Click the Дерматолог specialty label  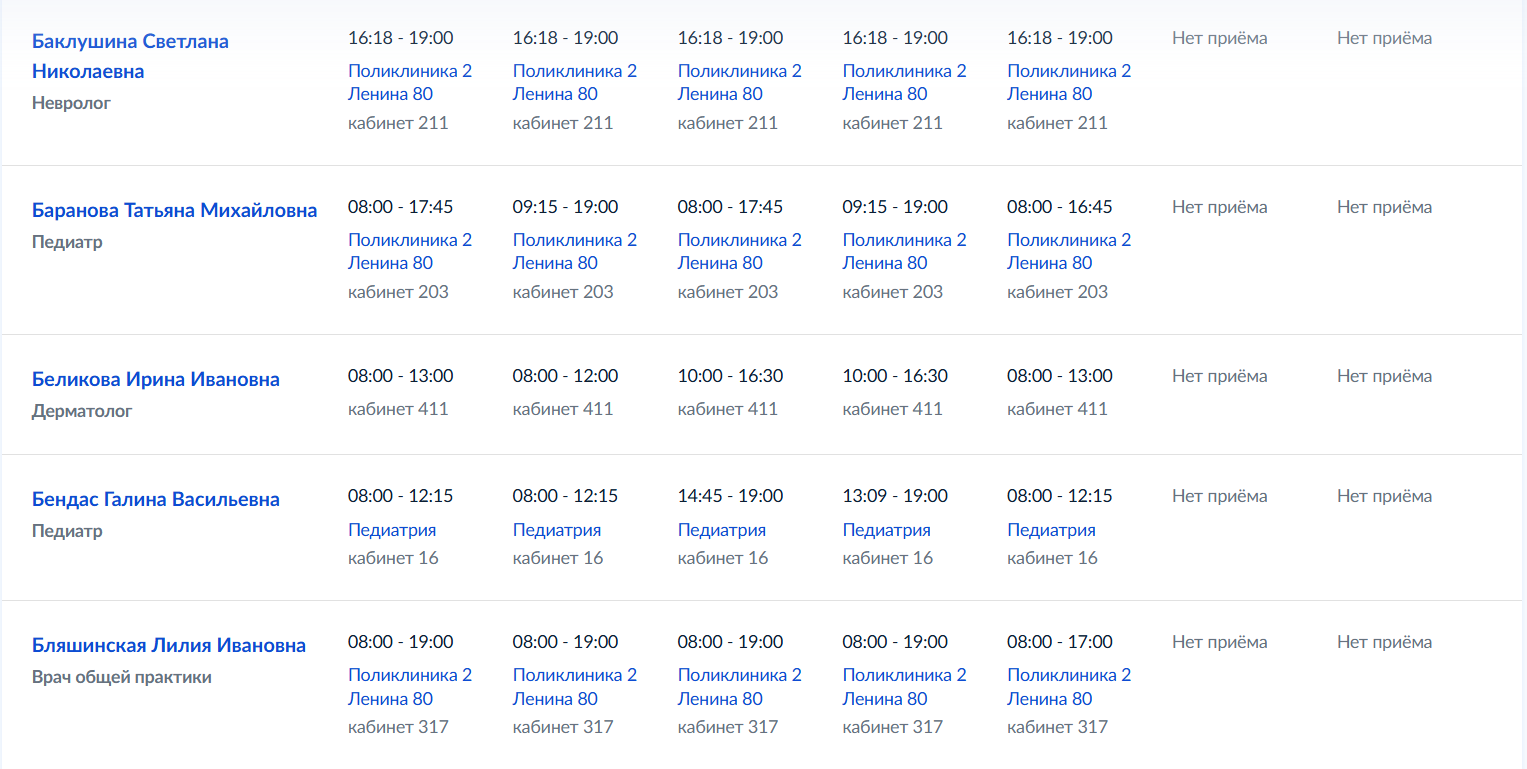[x=82, y=411]
